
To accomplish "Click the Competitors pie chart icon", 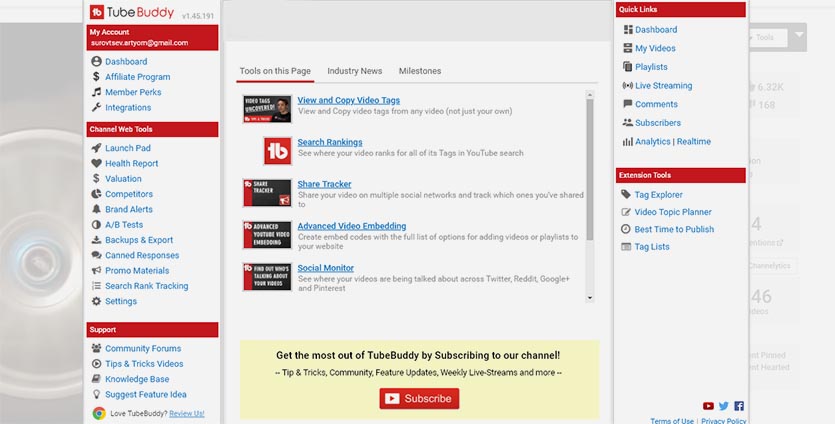I will (x=96, y=194).
